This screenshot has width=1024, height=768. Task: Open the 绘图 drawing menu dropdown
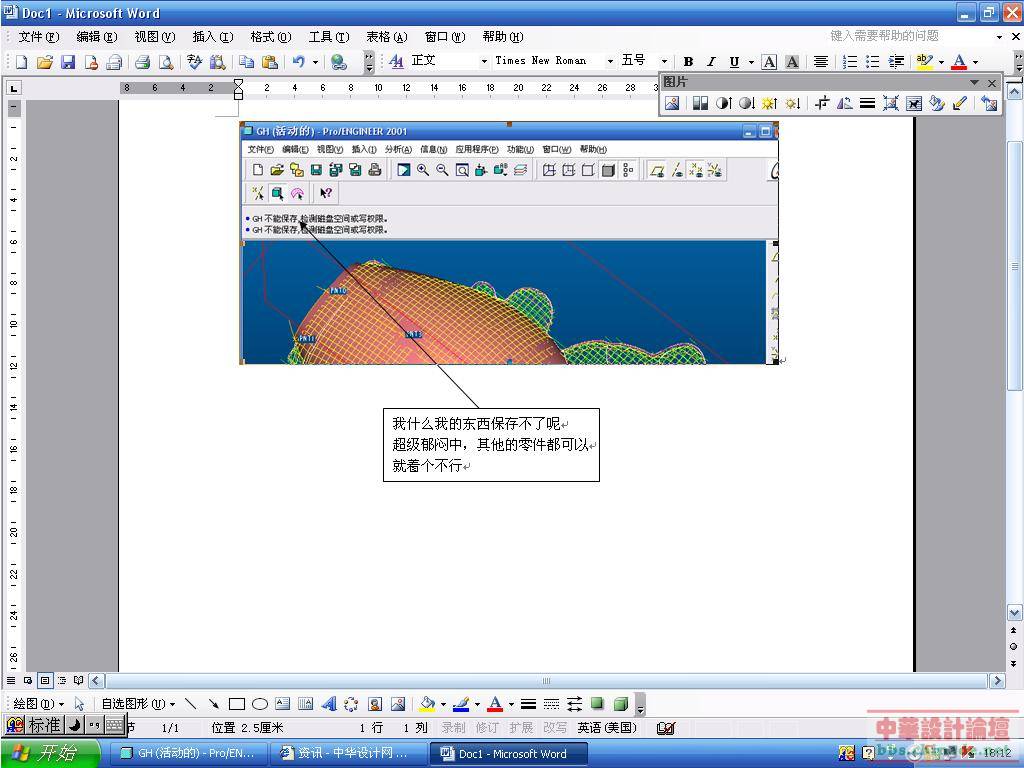(x=39, y=704)
